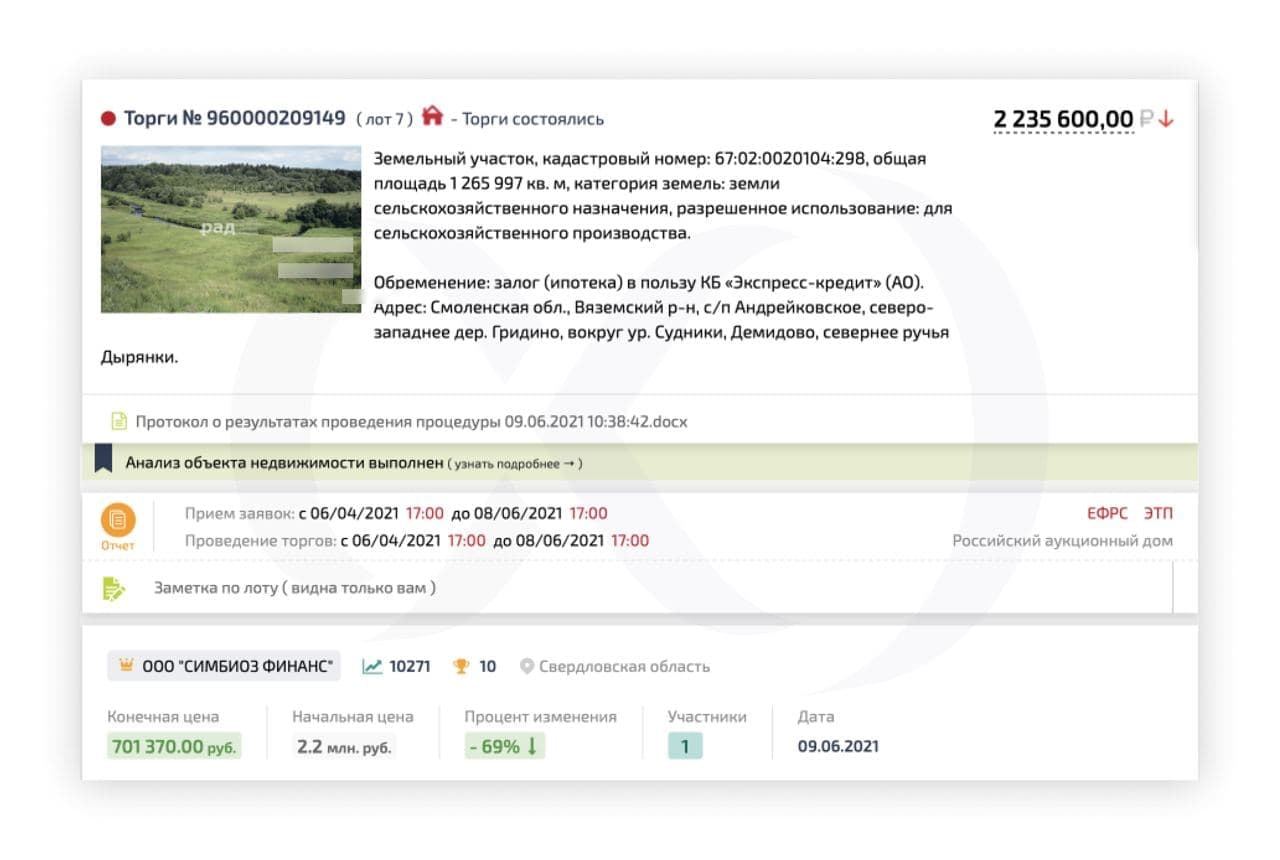Click the Прием заявок date line
Screen dimensions: 1280x860
[x=396, y=514]
